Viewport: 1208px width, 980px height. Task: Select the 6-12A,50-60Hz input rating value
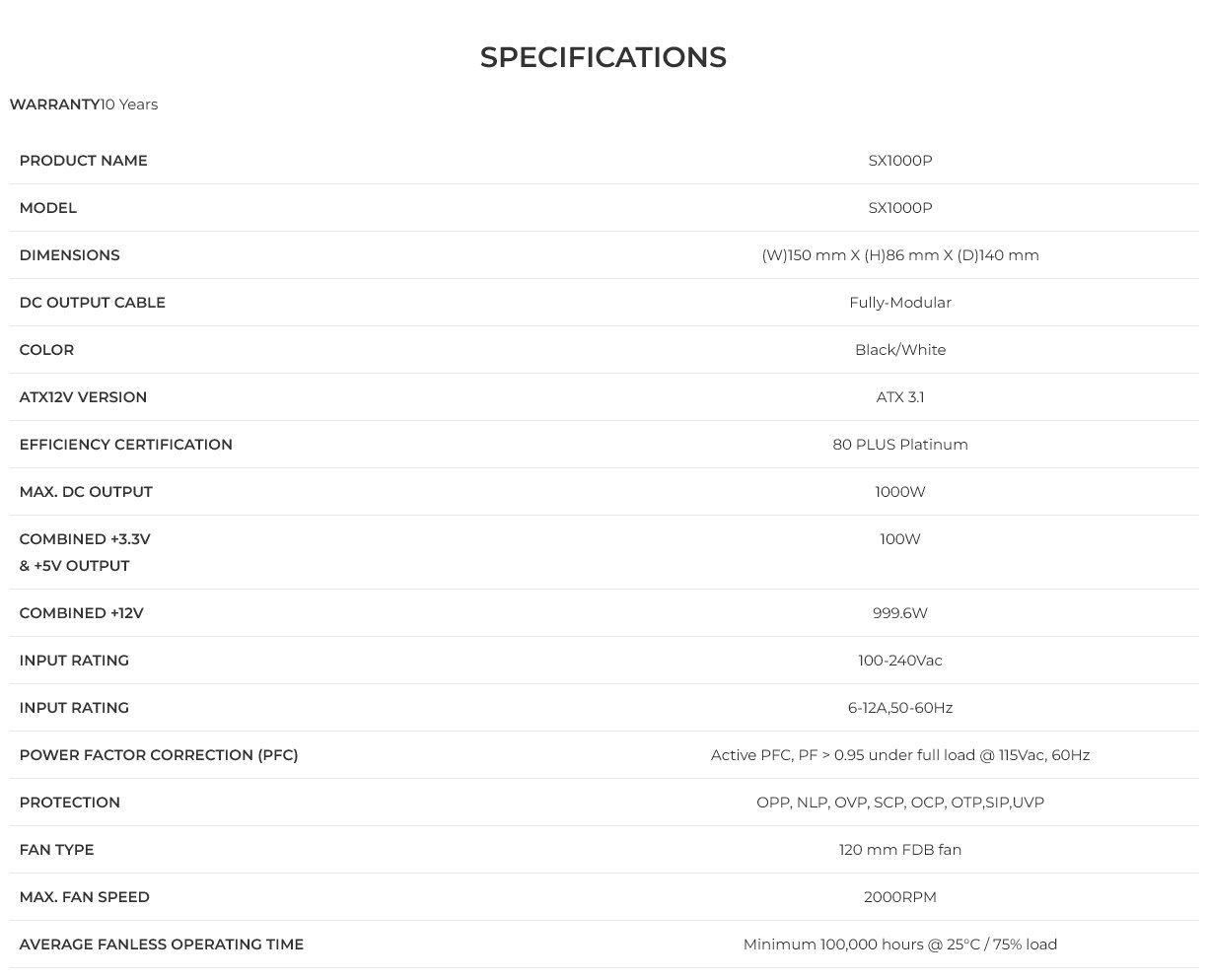tap(899, 708)
